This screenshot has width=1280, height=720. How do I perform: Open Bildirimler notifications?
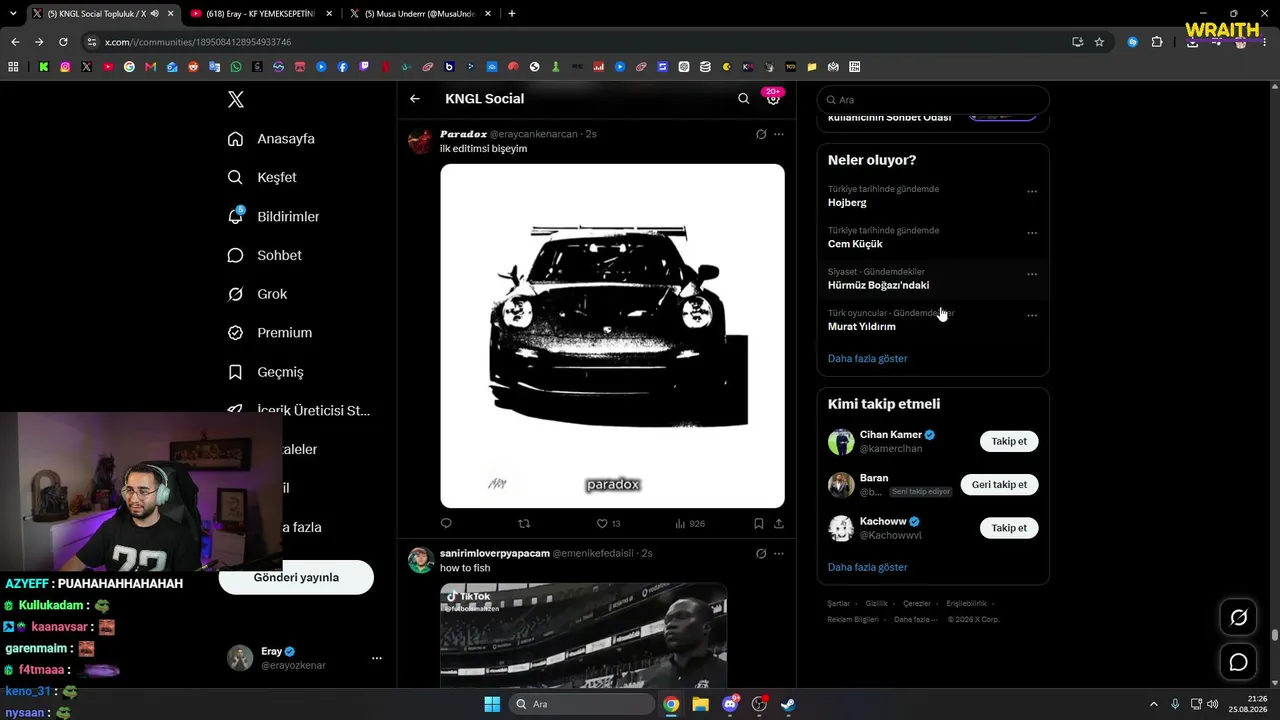(273, 216)
